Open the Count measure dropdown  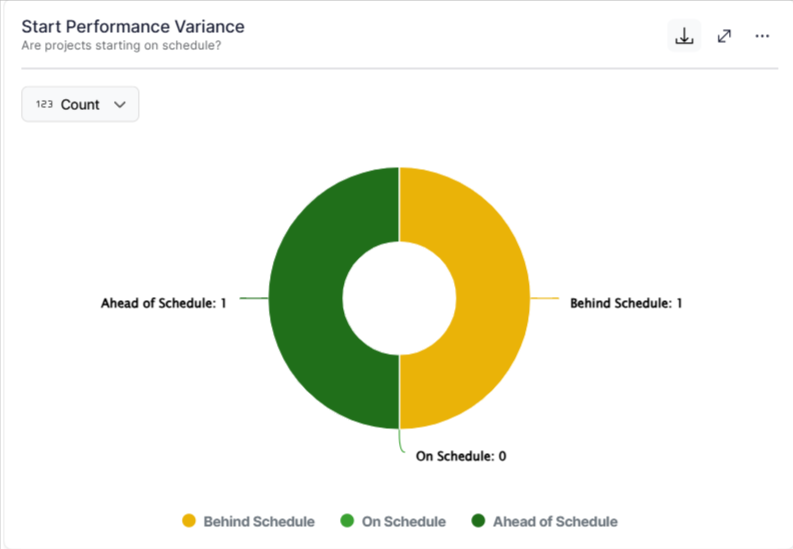click(x=80, y=104)
